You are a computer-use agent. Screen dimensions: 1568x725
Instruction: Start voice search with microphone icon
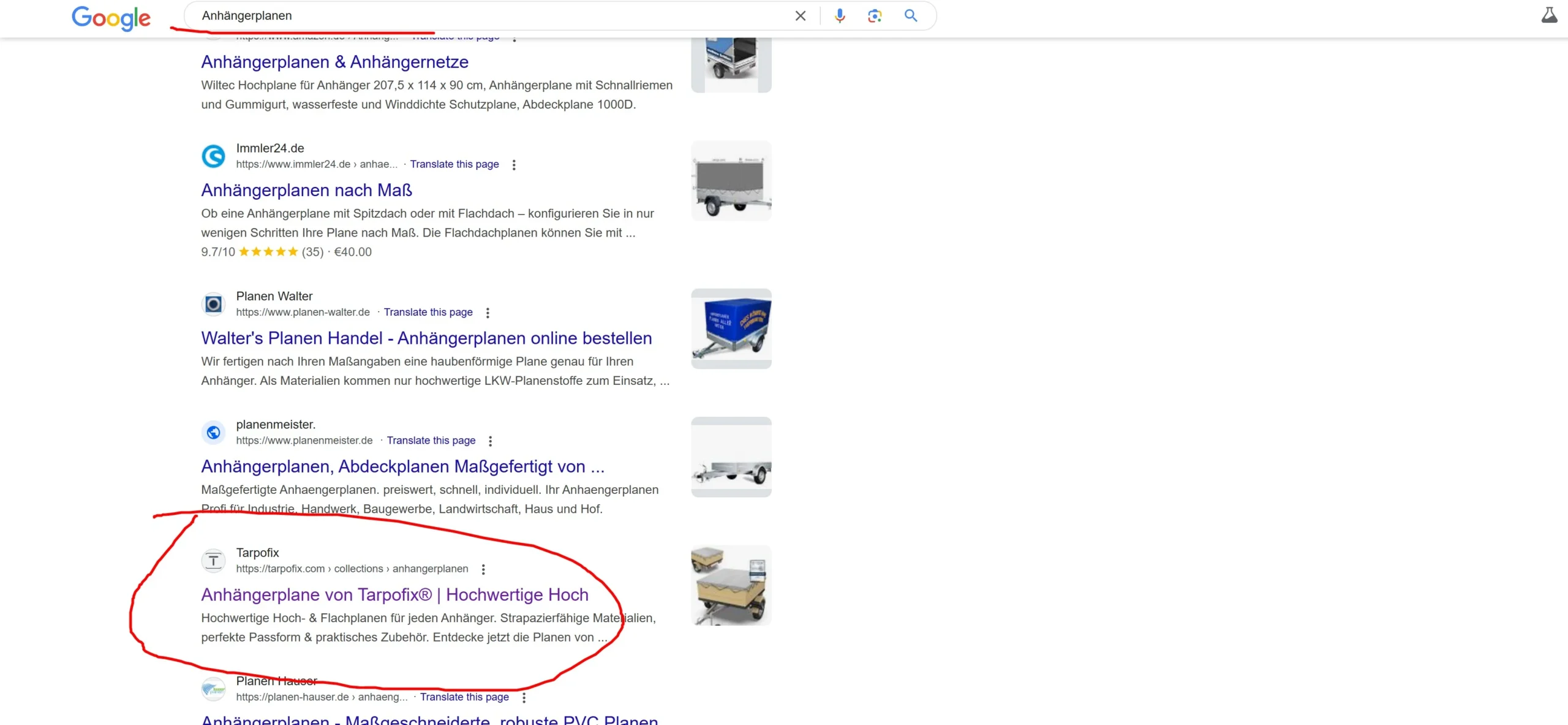coord(840,16)
